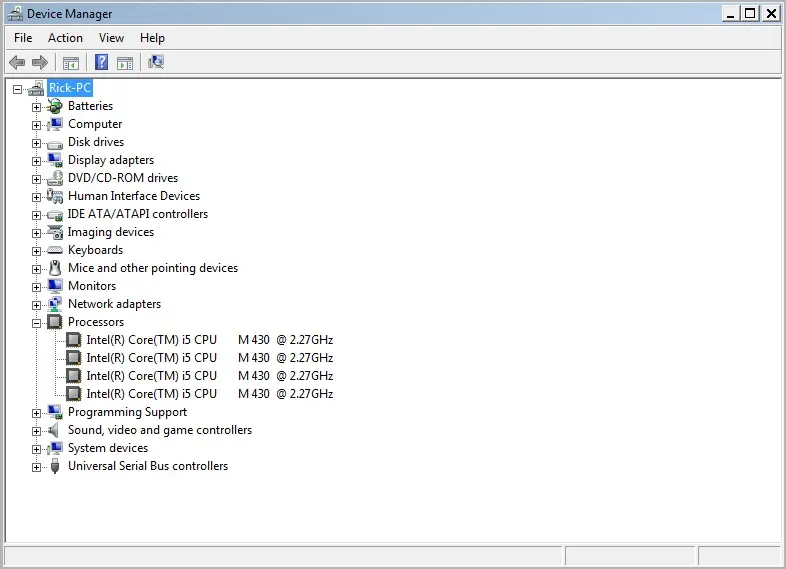The height and width of the screenshot is (569, 786).
Task: Select Human Interface Devices label
Action: (x=134, y=196)
